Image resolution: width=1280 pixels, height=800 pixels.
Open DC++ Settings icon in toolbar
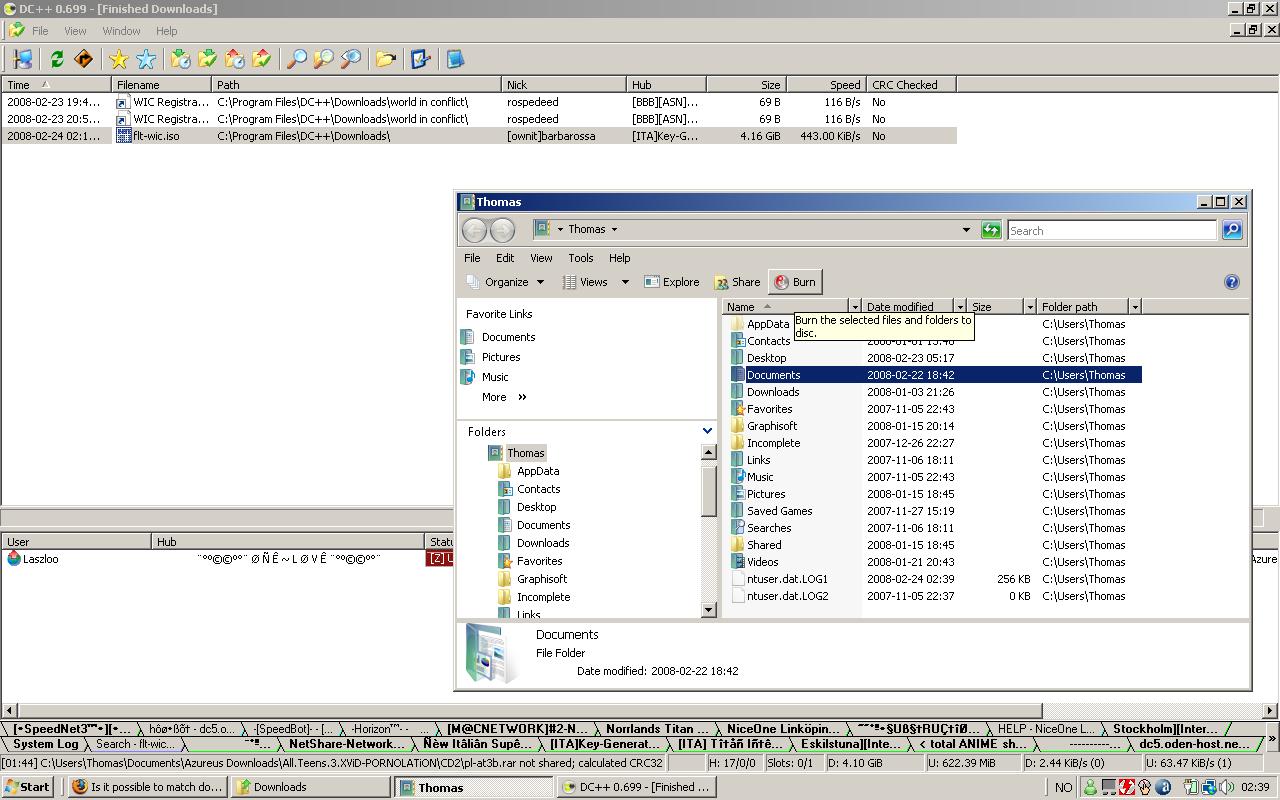[420, 60]
